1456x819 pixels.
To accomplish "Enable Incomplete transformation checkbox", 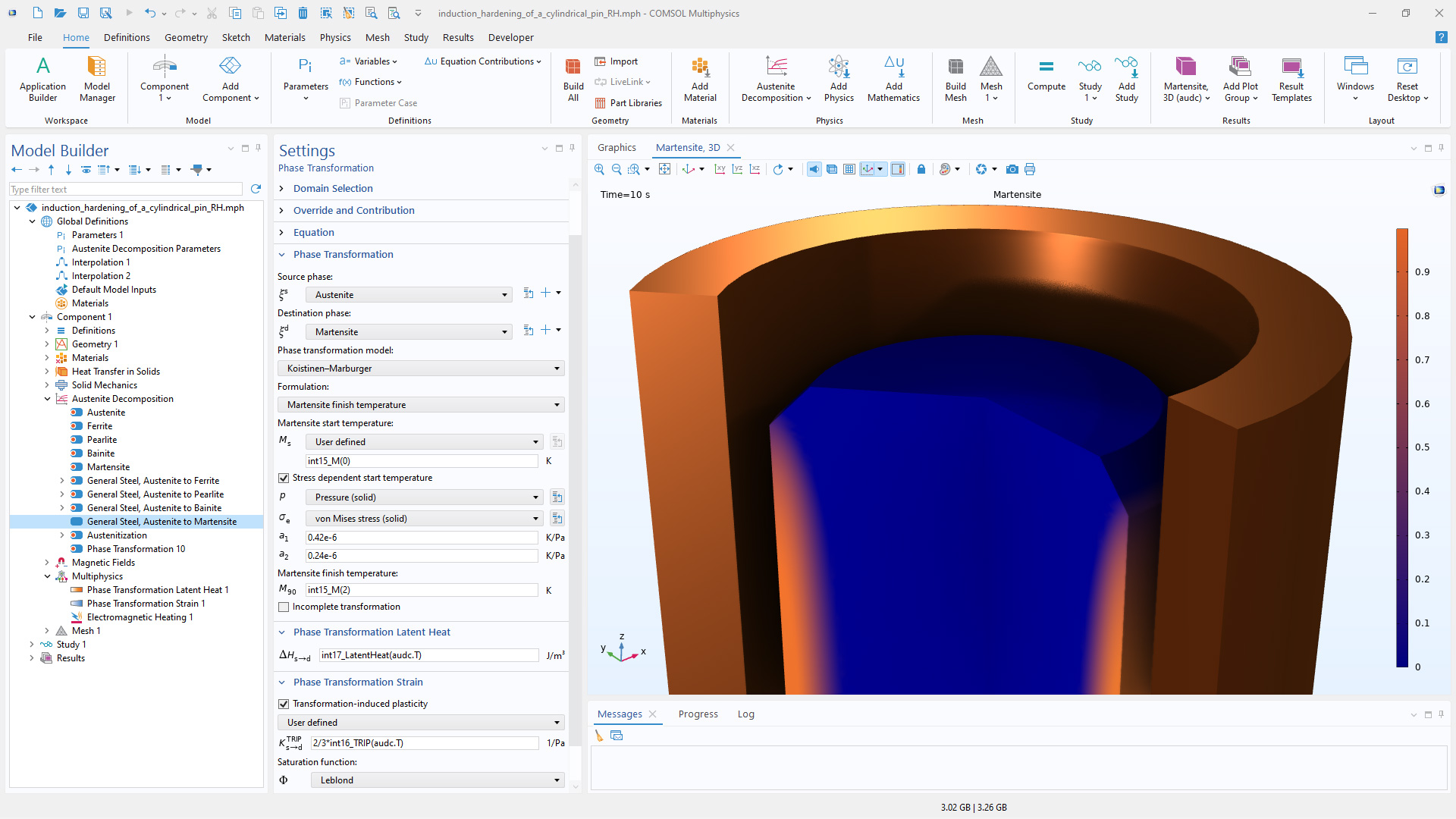I will click(284, 607).
